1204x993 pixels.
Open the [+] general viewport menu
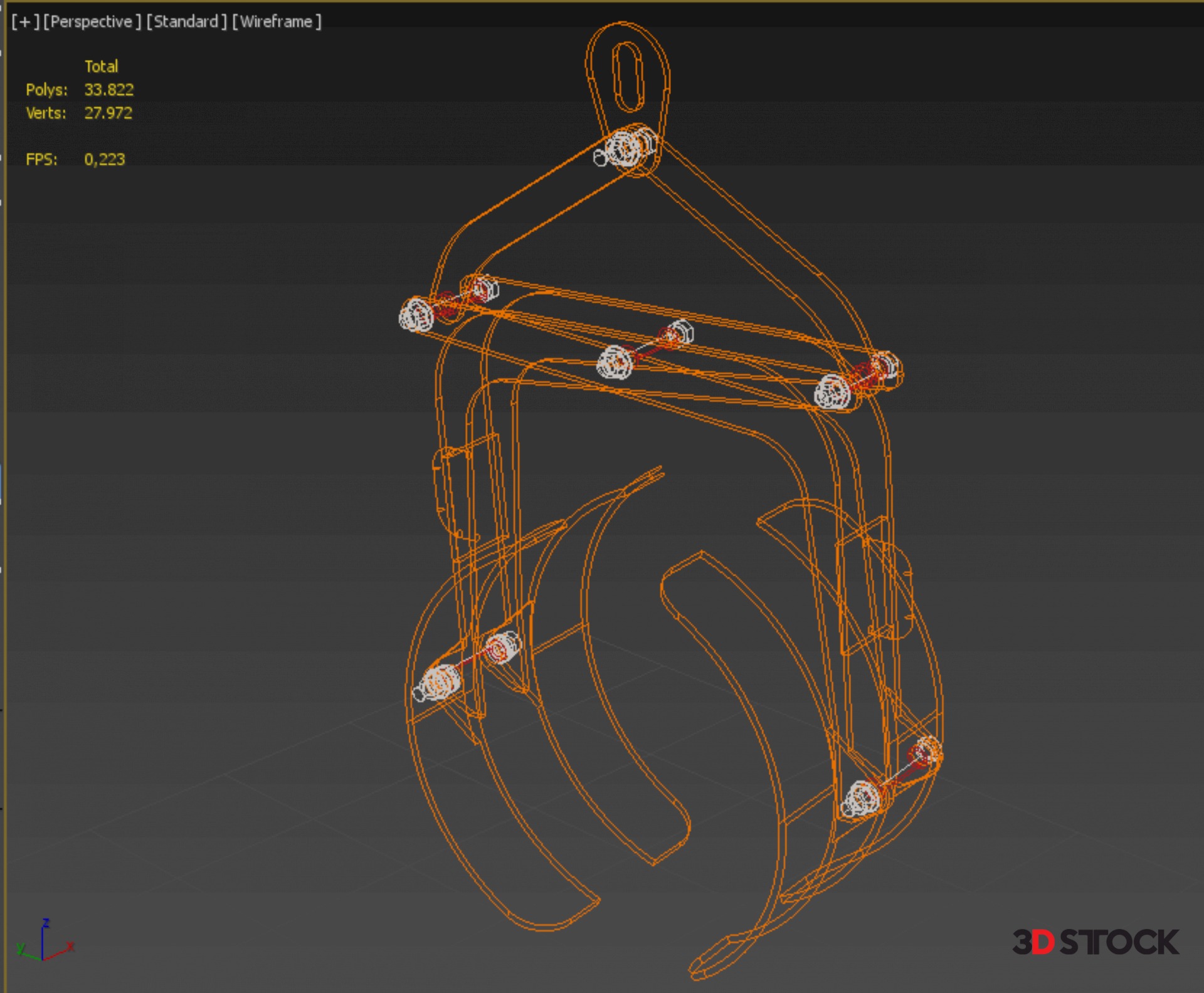click(25, 22)
